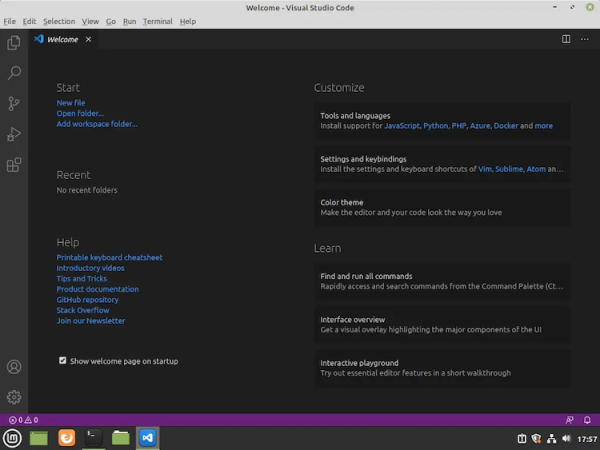Open the Linux Mint start menu
This screenshot has height=450, width=600.
pyautogui.click(x=12, y=438)
